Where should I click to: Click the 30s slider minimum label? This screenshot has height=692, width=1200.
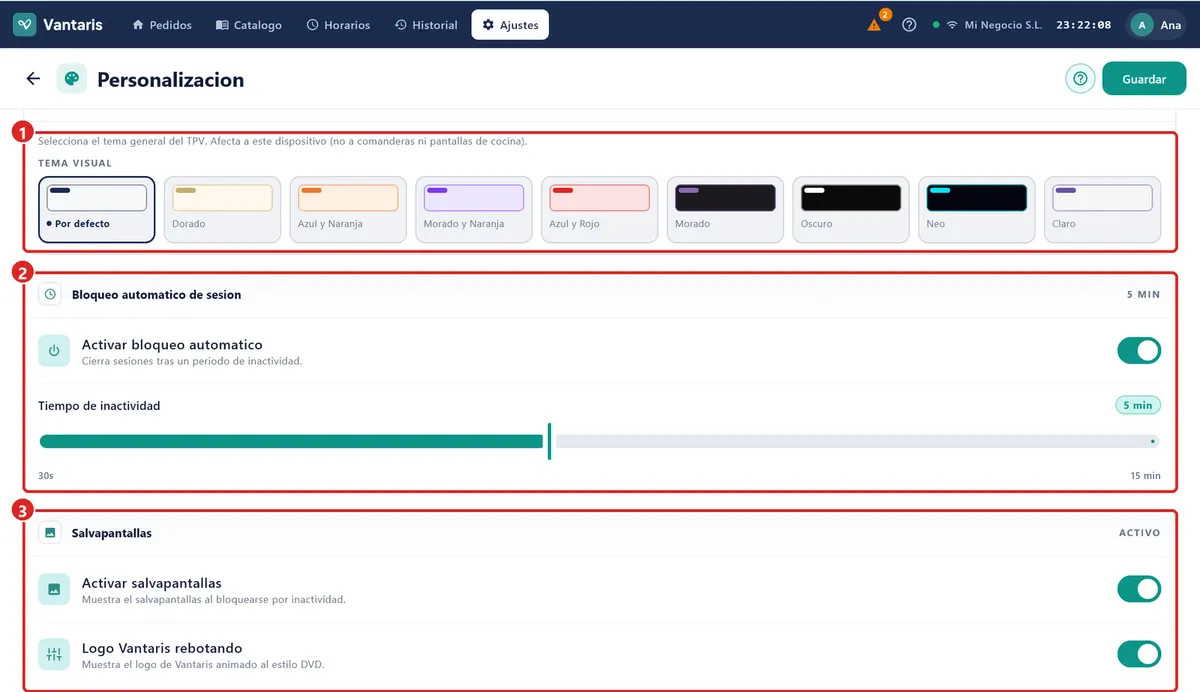tap(46, 475)
